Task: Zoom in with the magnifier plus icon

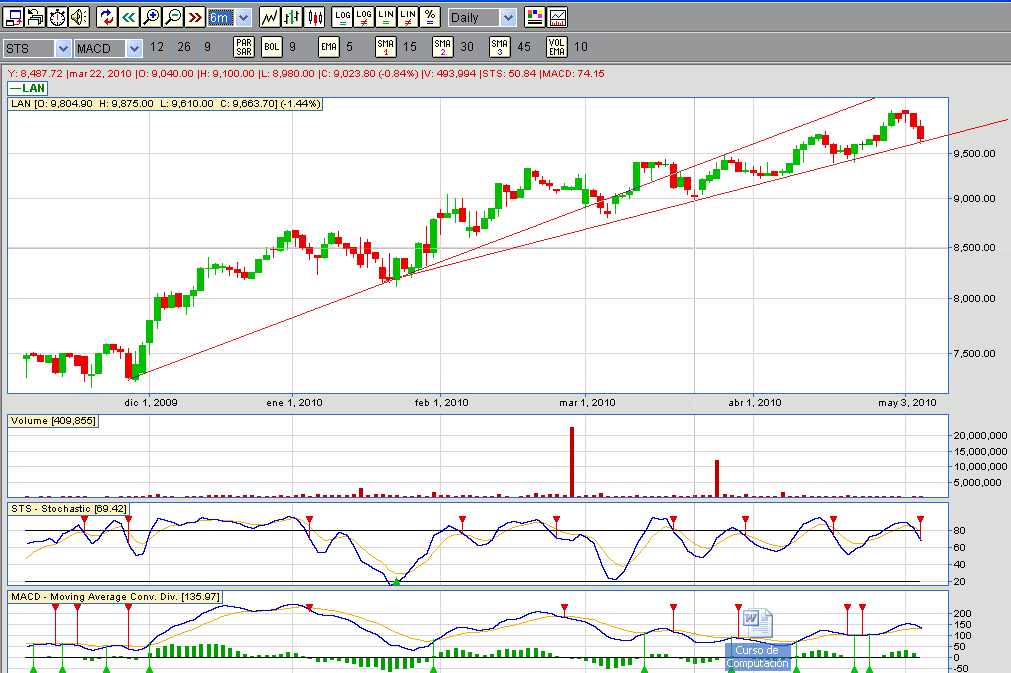Action: (151, 17)
